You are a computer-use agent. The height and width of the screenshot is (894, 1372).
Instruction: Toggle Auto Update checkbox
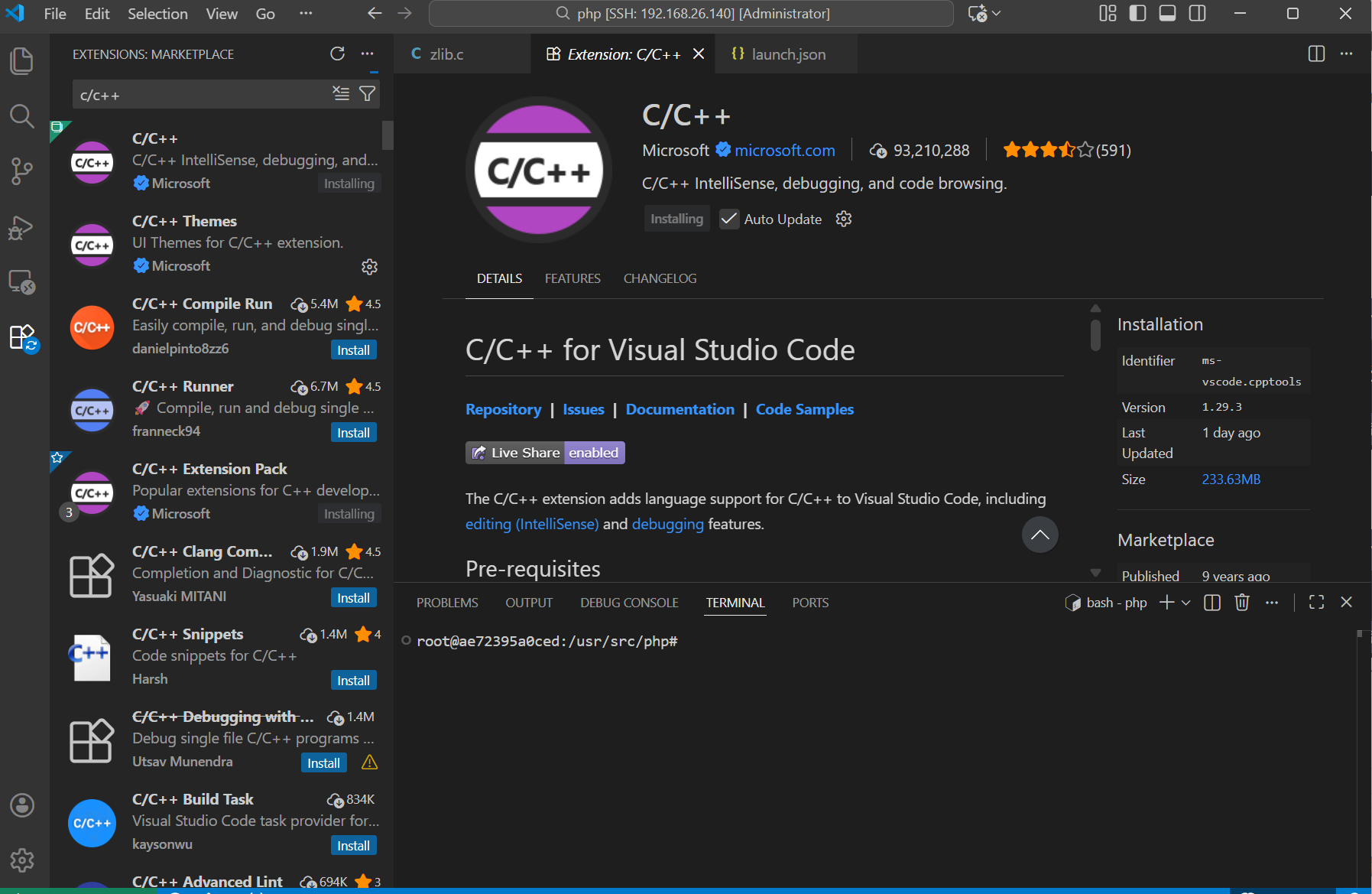(x=729, y=219)
